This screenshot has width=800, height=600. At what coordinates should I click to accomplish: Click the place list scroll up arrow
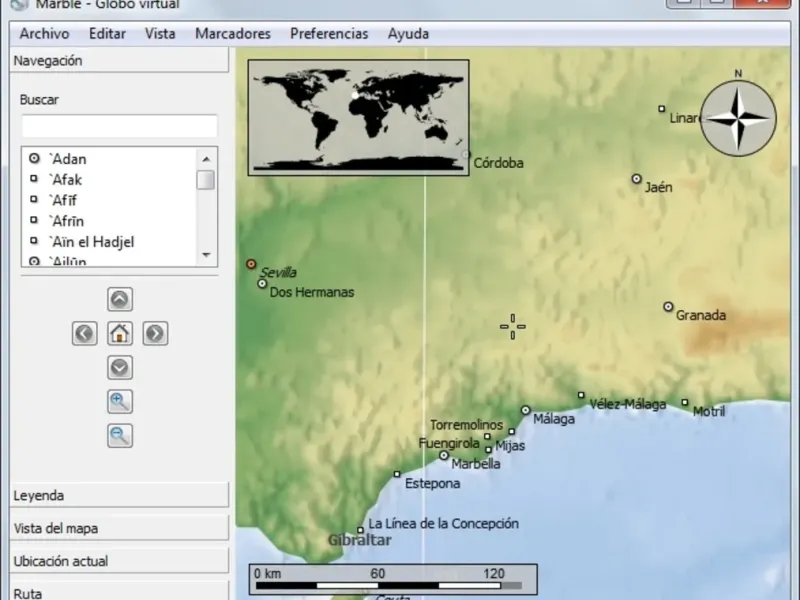pos(206,159)
